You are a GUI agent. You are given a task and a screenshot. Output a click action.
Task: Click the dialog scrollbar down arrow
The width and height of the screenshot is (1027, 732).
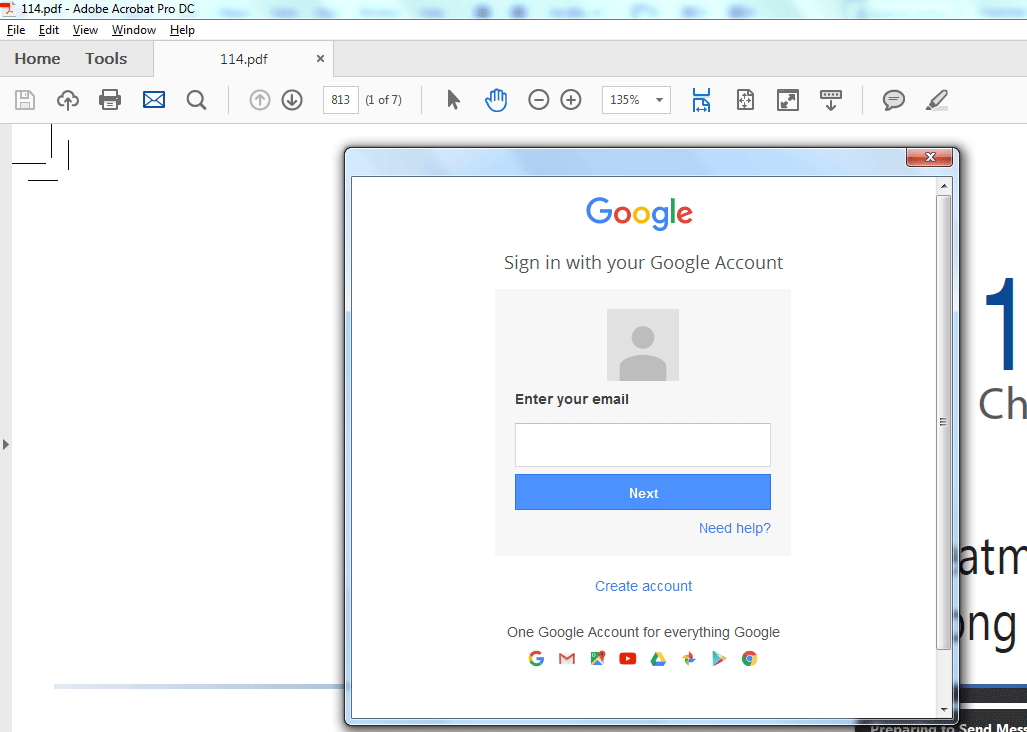[944, 709]
